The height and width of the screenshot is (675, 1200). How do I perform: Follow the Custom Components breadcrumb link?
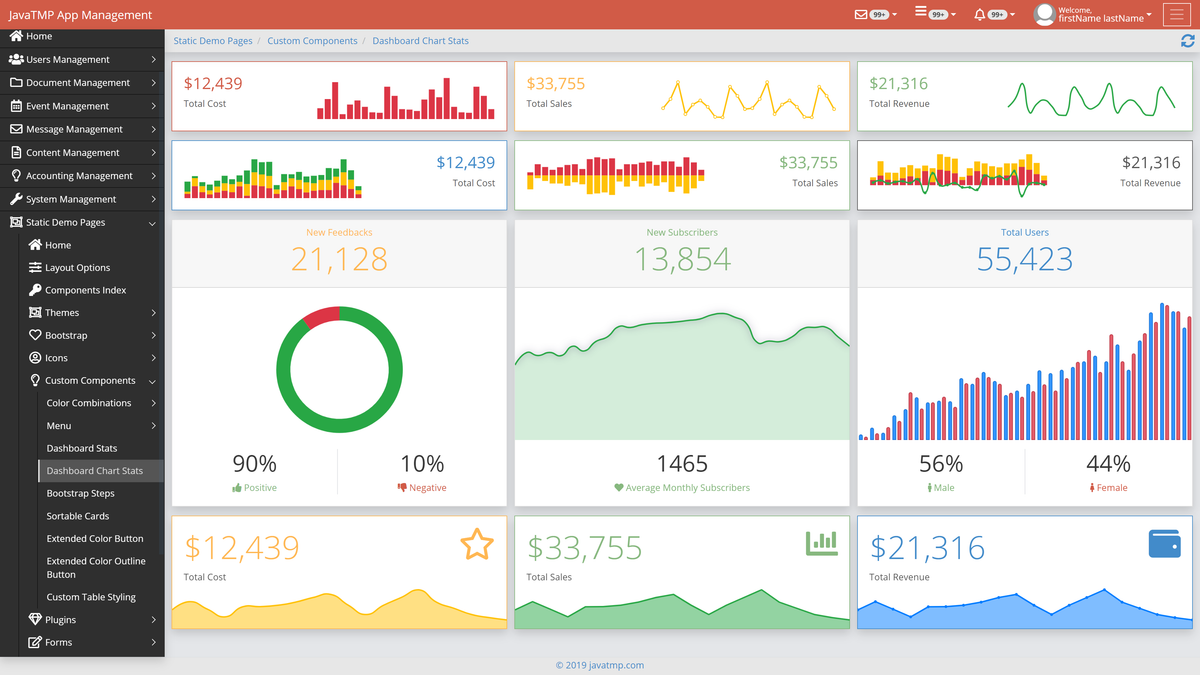[x=313, y=41]
